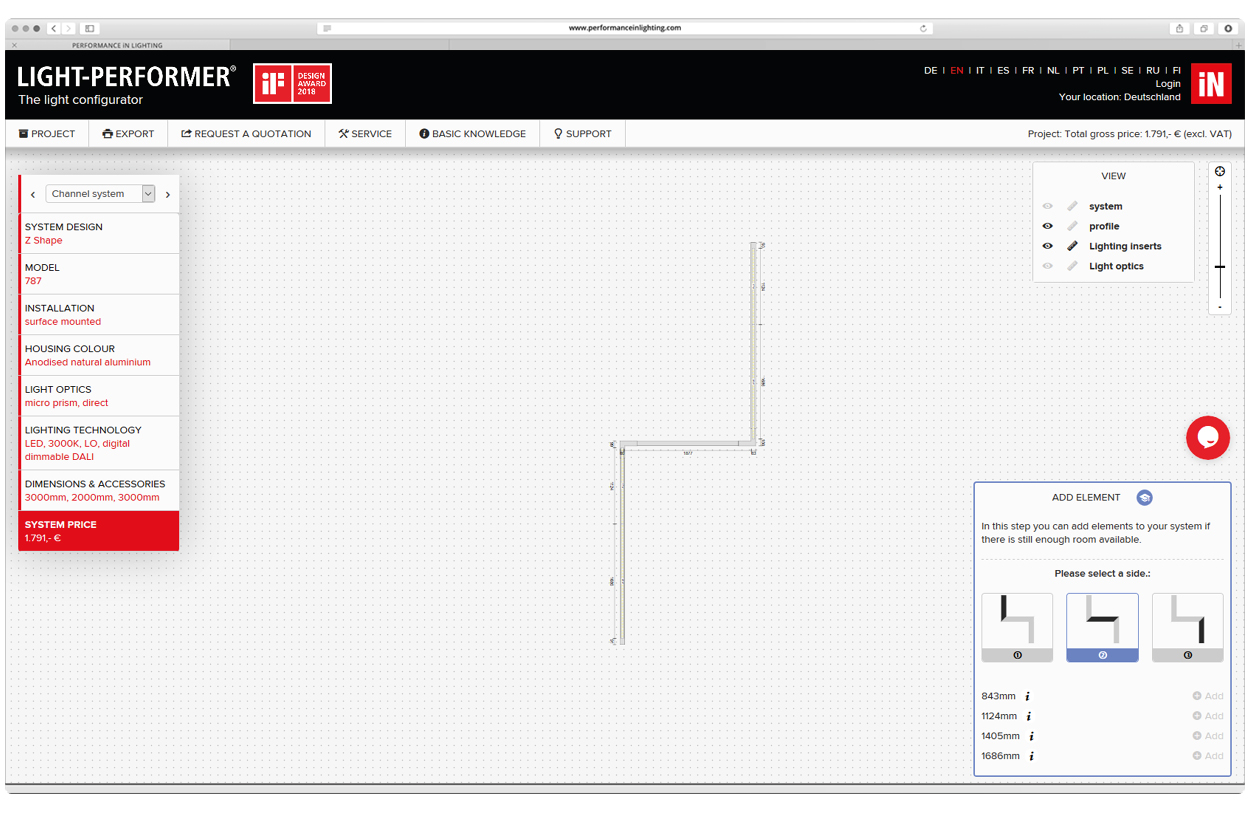Show info for 843mm element
The image size is (1250, 833).
click(1027, 696)
